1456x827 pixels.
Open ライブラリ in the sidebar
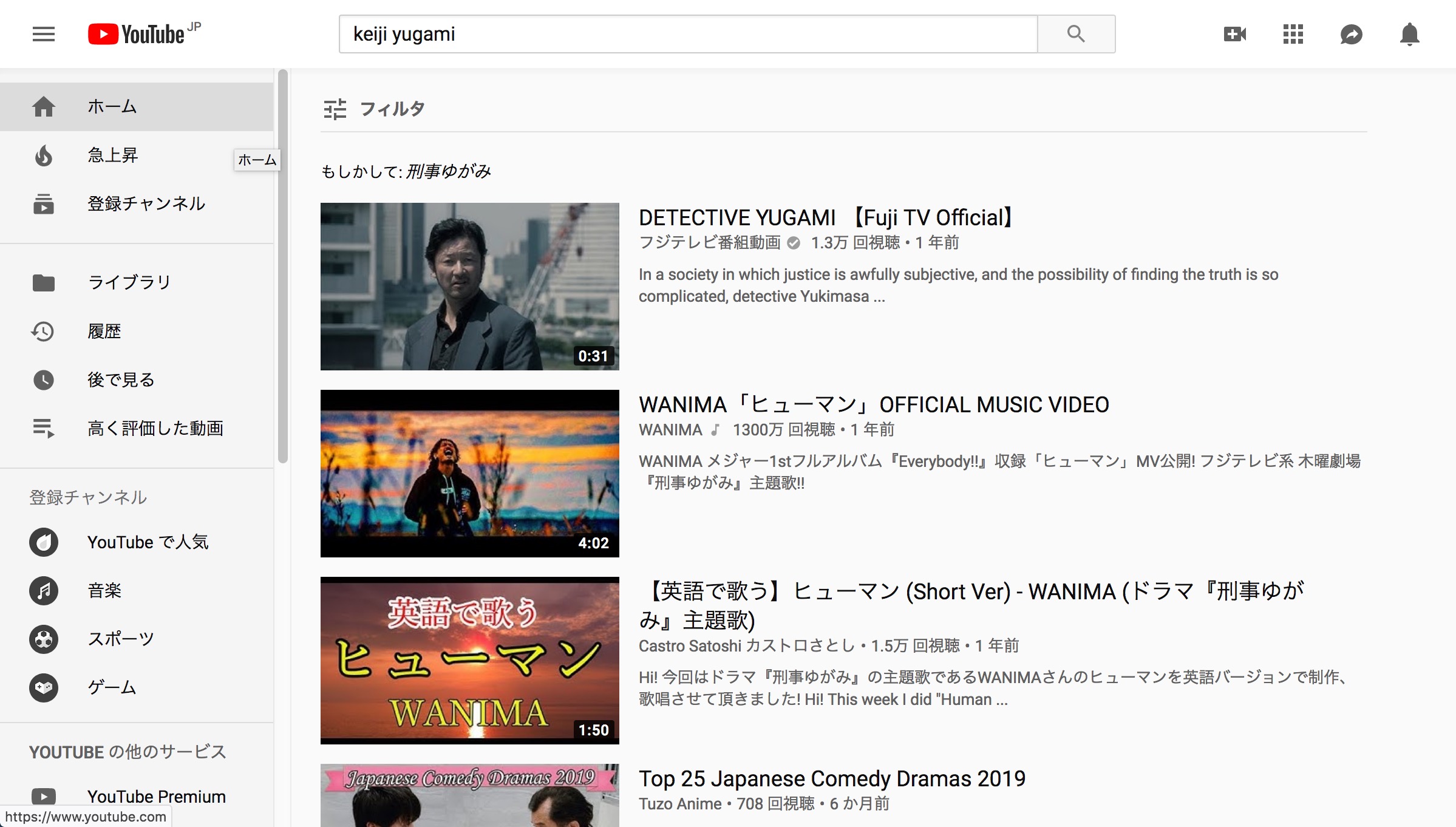[x=137, y=282]
